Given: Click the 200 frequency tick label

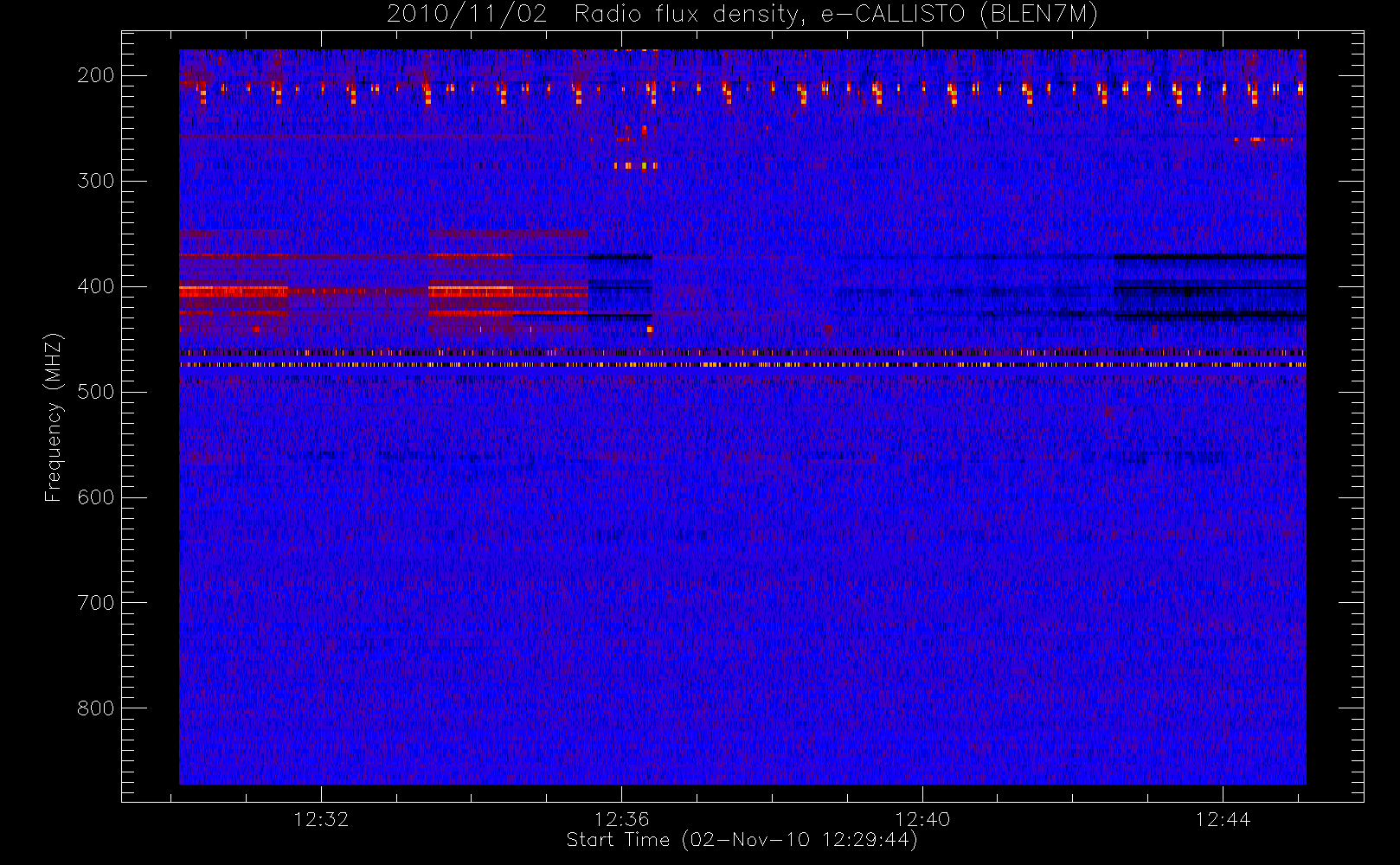Looking at the screenshot, I should tap(95, 75).
